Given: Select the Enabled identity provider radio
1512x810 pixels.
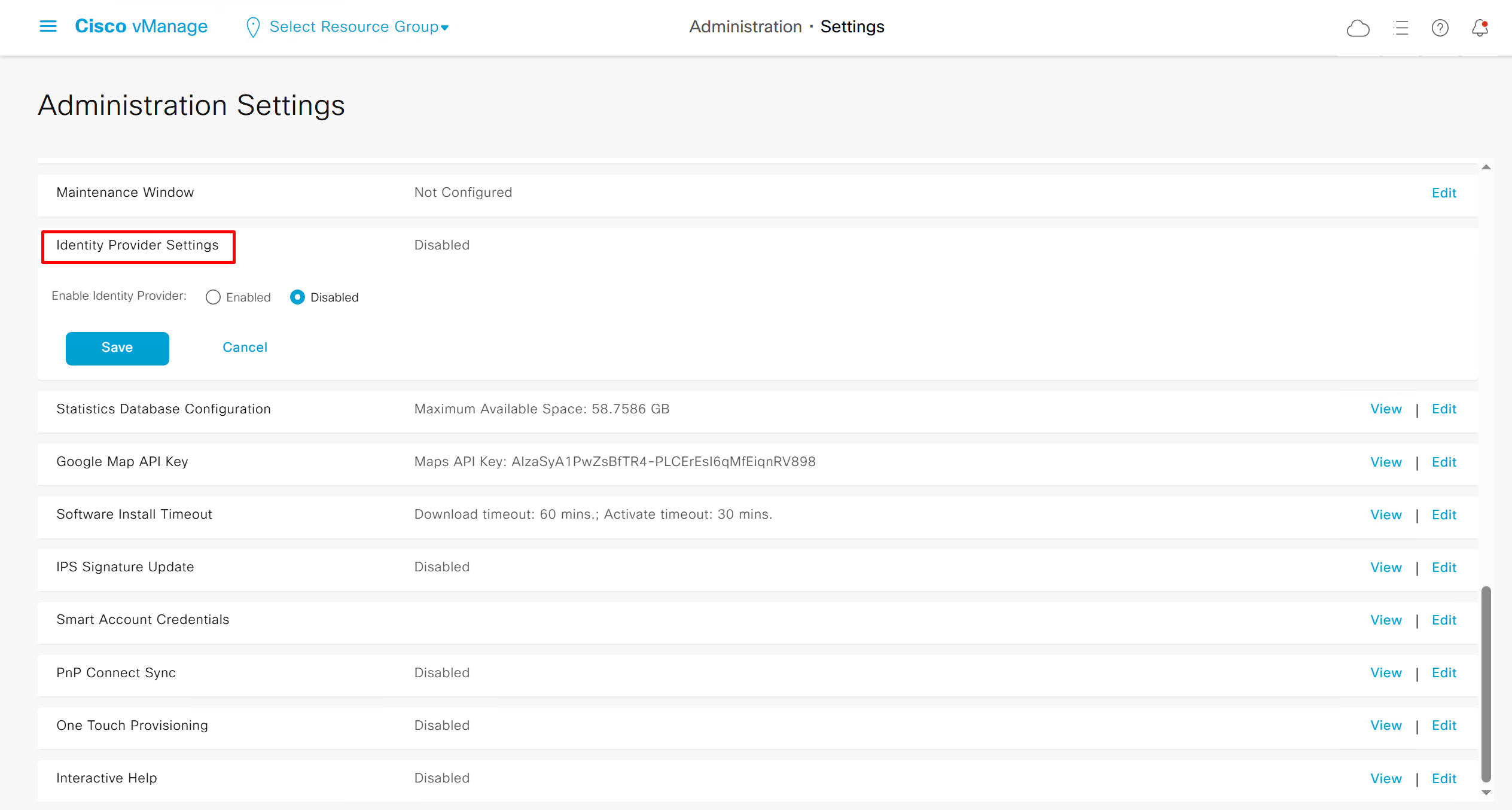Looking at the screenshot, I should point(213,297).
